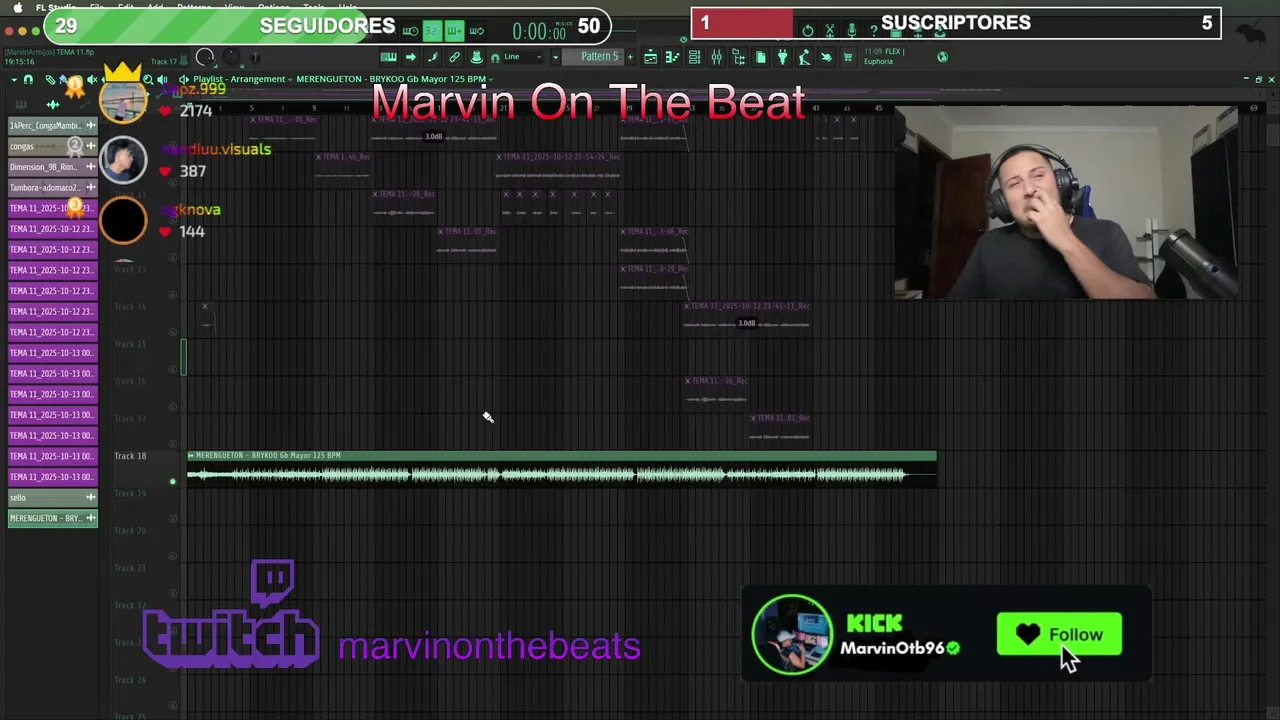Open the piano roll view
Screen dimensions: 1280x720
pyautogui.click(x=389, y=57)
